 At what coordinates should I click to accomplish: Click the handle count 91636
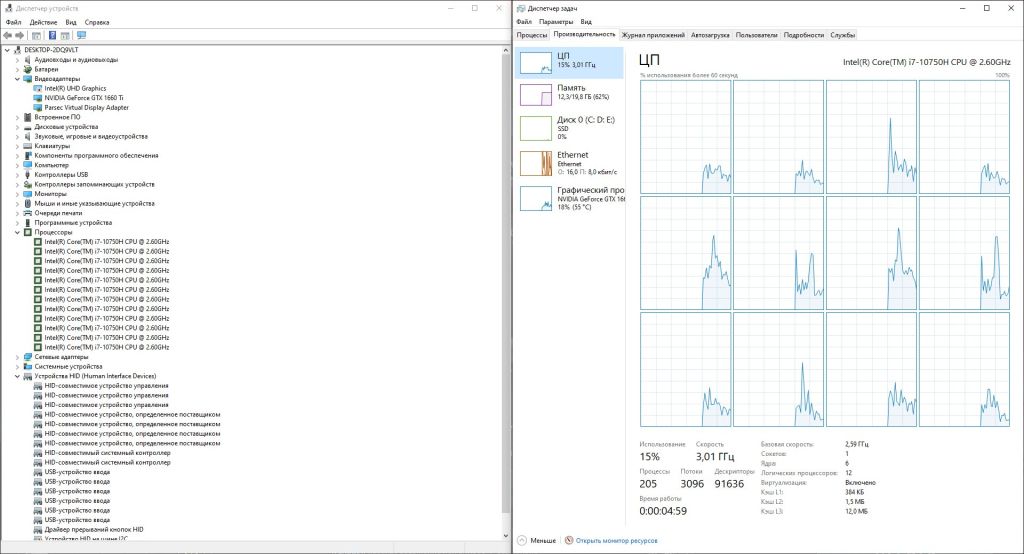pos(729,483)
